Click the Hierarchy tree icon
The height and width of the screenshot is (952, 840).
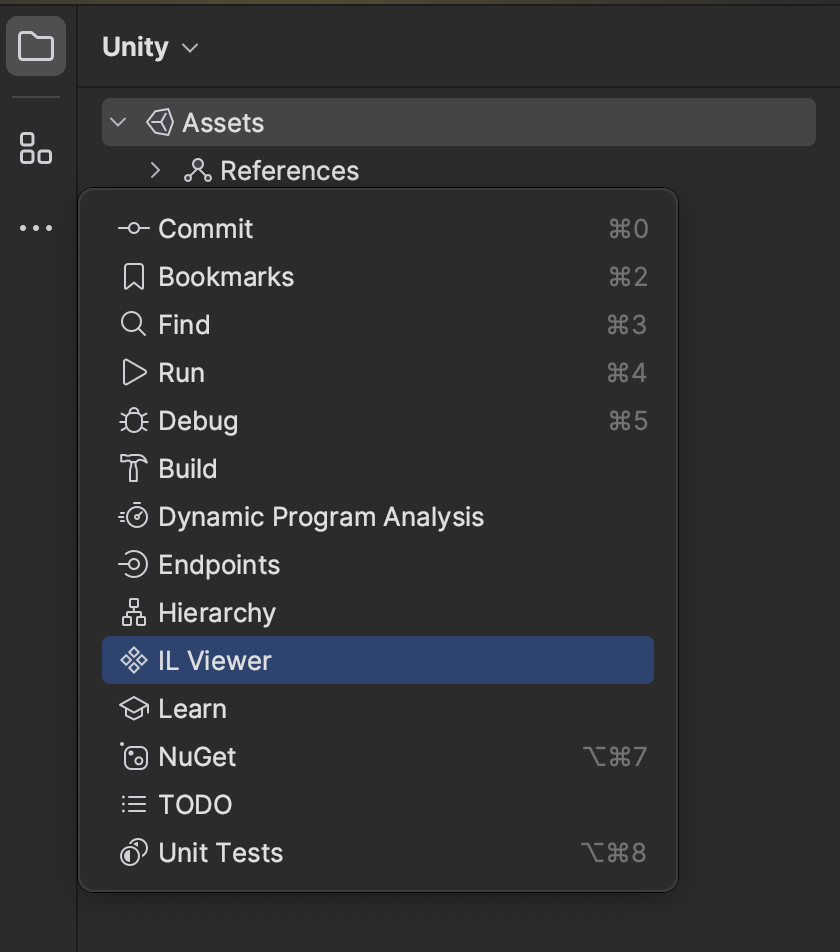point(134,612)
